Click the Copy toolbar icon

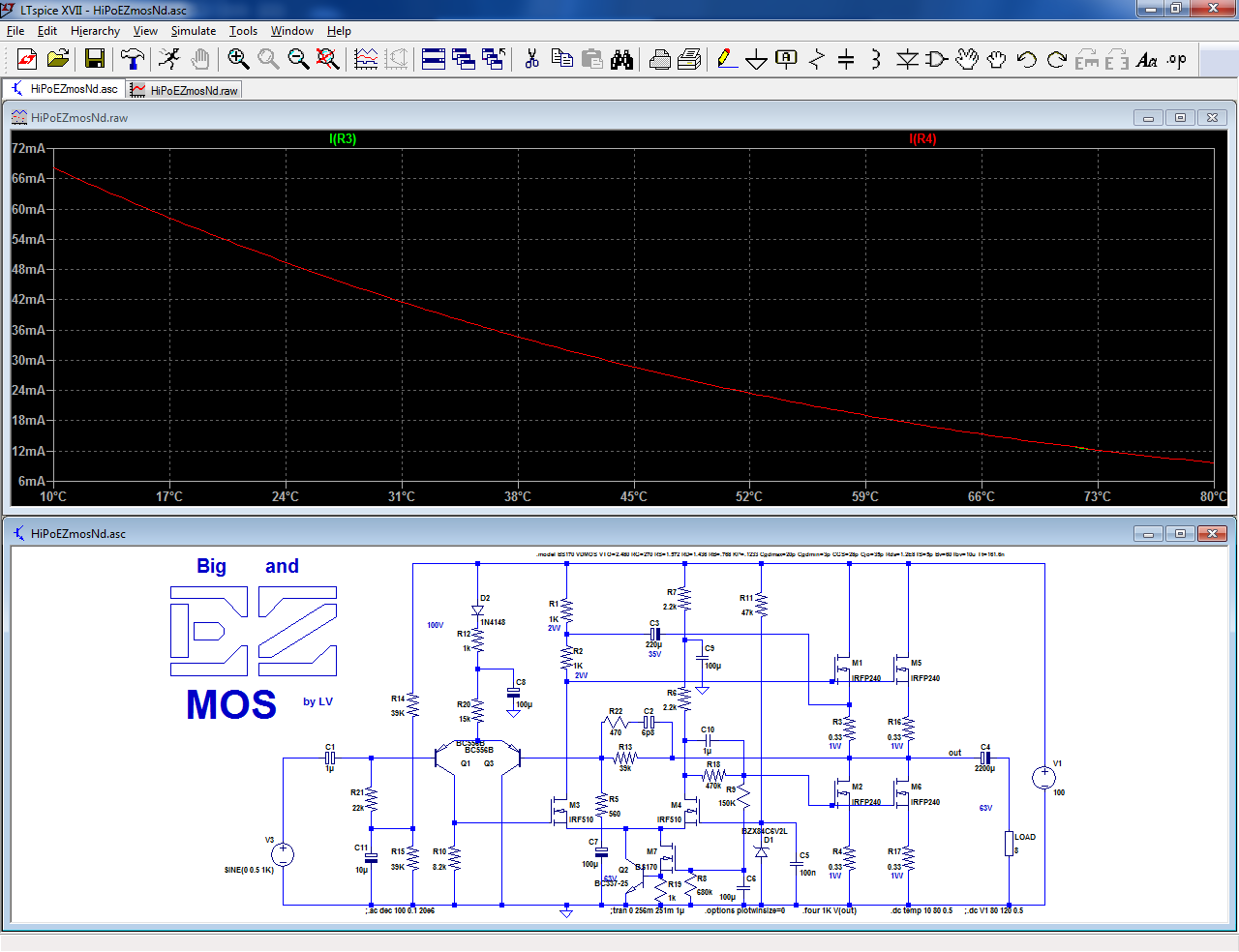click(x=561, y=59)
